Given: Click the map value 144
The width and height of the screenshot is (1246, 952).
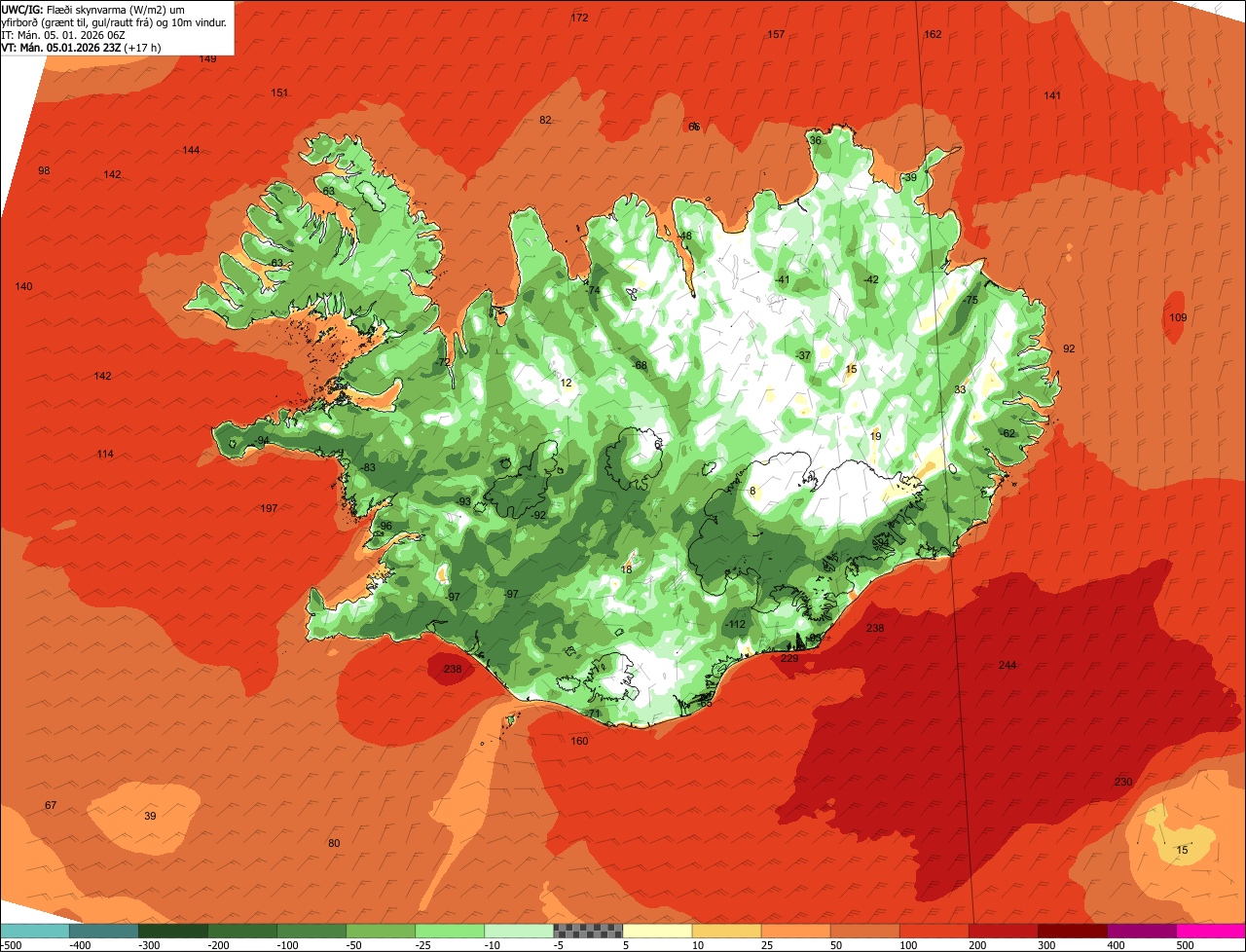Looking at the screenshot, I should [191, 150].
